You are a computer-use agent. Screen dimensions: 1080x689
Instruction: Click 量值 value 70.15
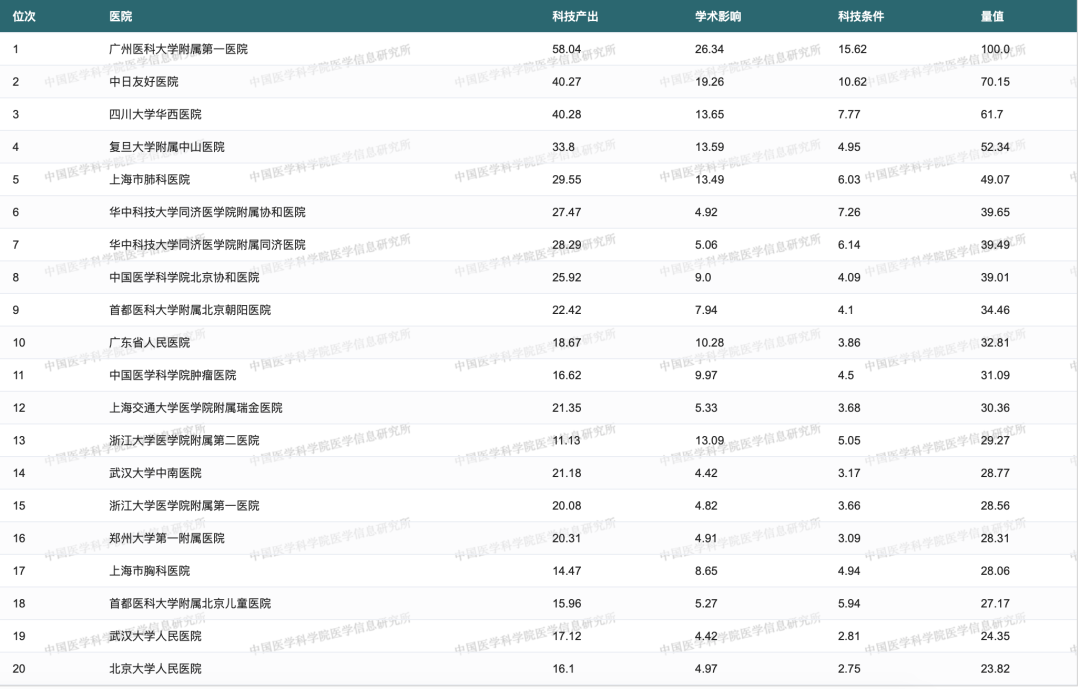point(995,82)
